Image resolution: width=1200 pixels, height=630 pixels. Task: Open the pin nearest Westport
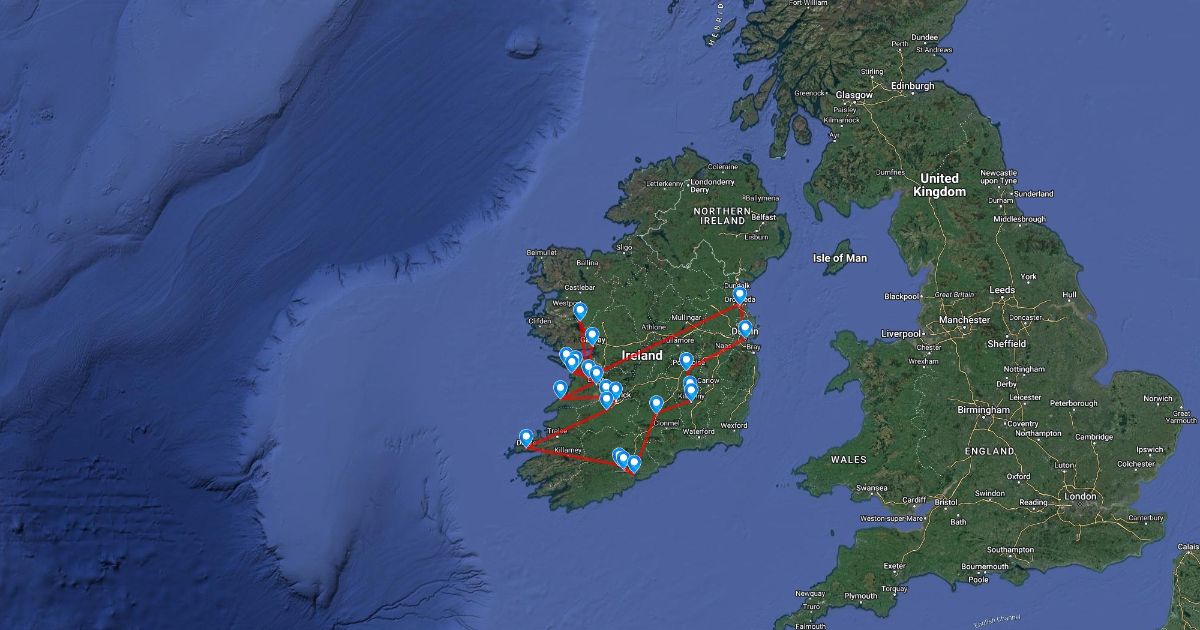[580, 311]
